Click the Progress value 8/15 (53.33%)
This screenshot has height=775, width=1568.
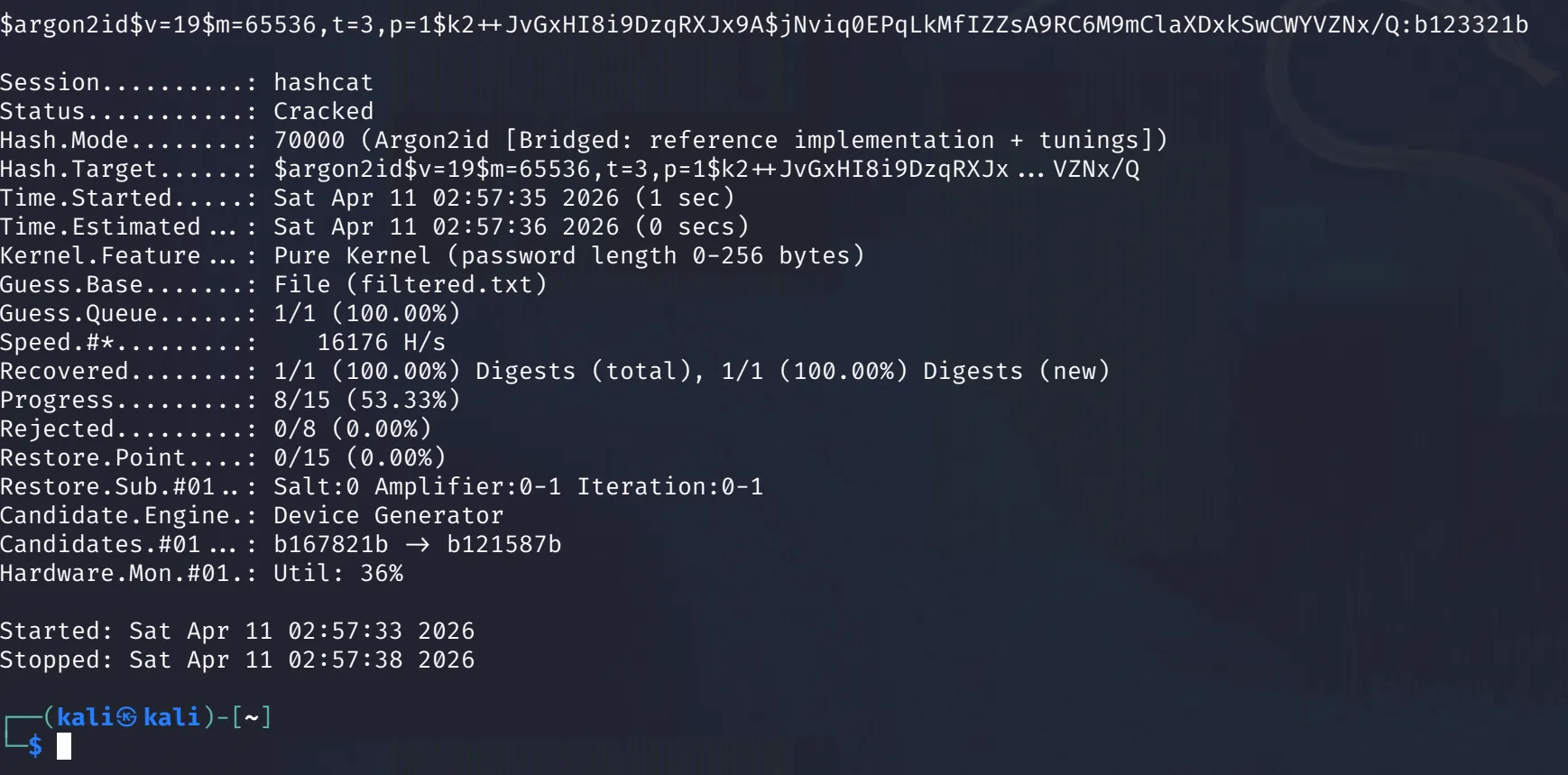[366, 400]
